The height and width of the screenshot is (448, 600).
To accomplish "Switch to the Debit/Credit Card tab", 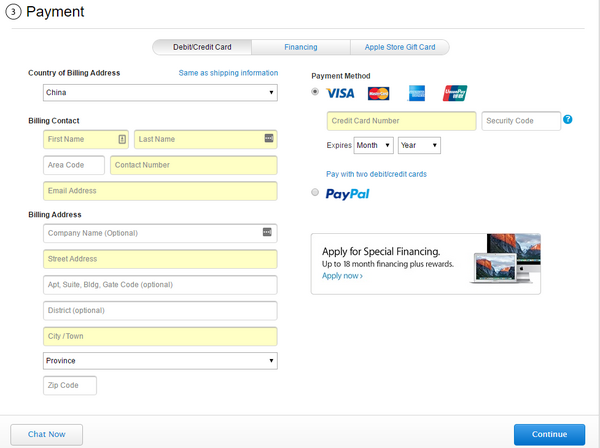I will 202,47.
